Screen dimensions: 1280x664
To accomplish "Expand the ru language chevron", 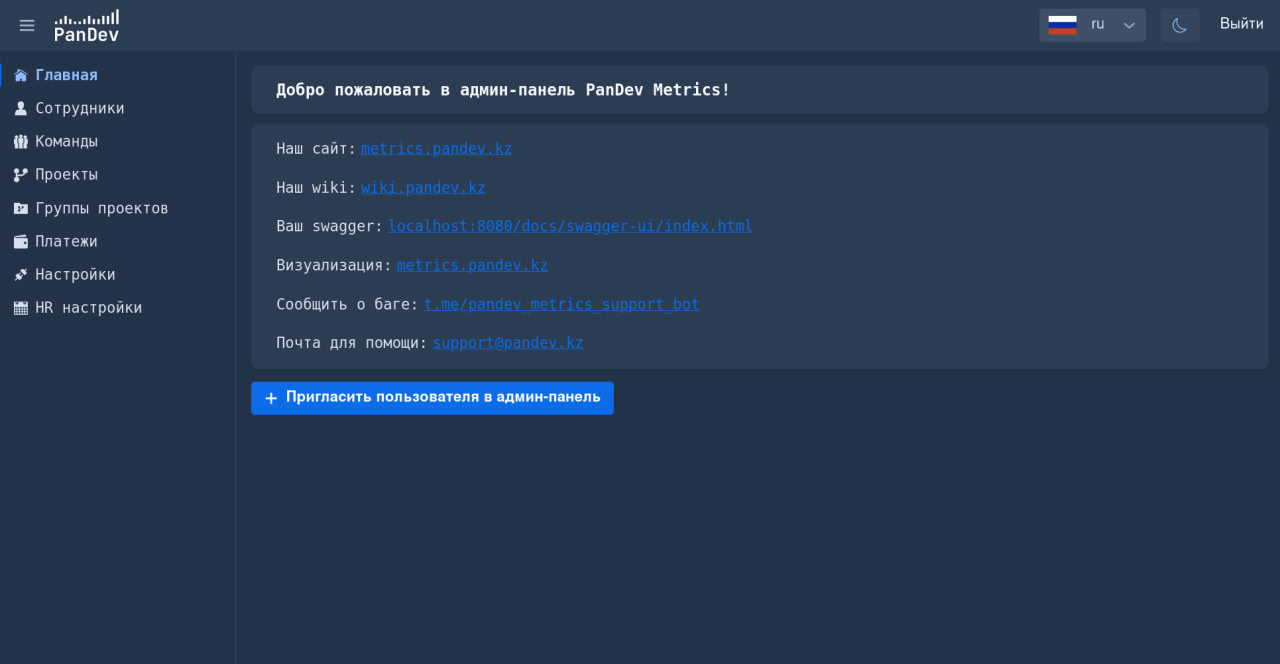I will (1129, 24).
